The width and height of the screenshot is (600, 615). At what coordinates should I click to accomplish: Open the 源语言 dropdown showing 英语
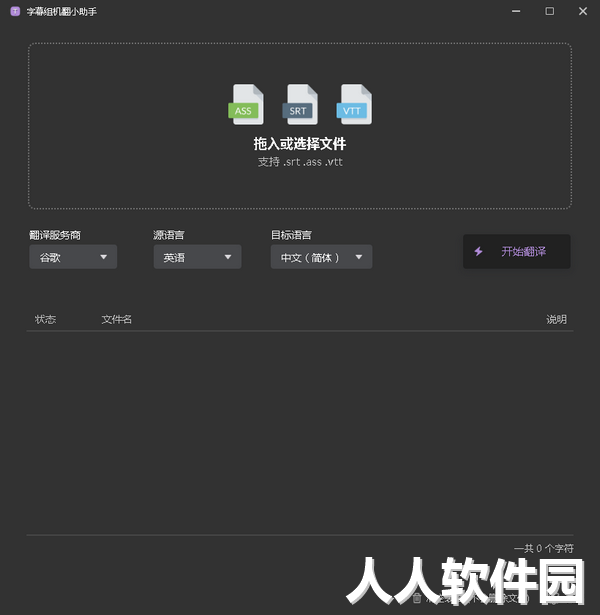(197, 257)
